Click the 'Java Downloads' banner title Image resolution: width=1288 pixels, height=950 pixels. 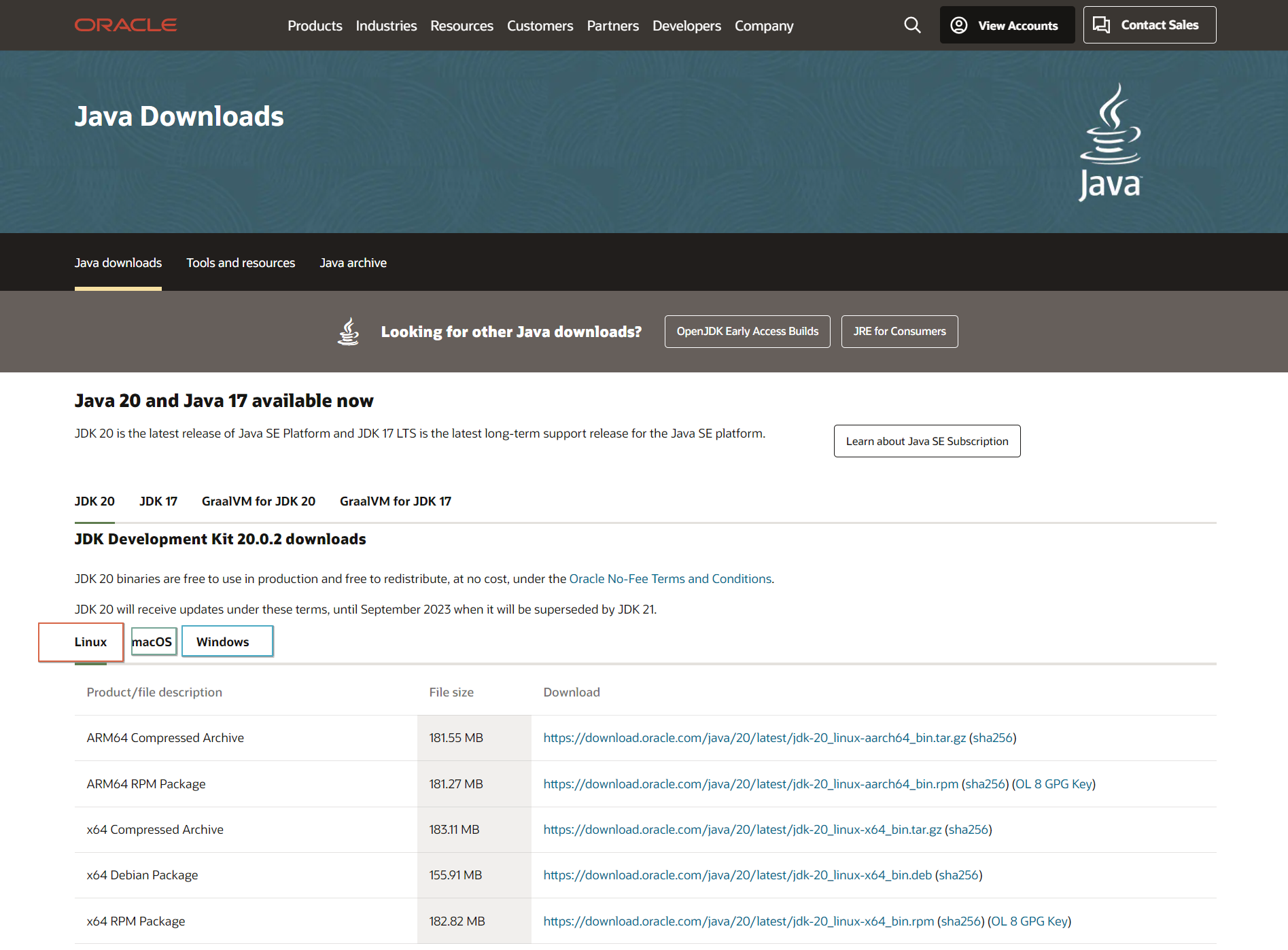[179, 116]
